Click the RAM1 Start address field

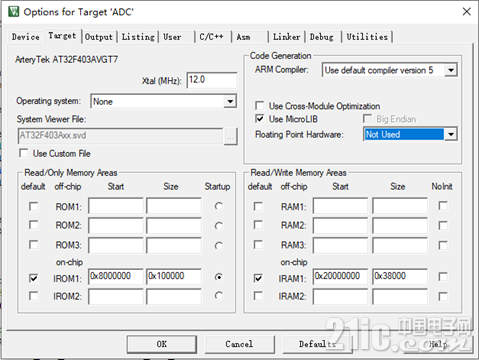click(x=340, y=206)
